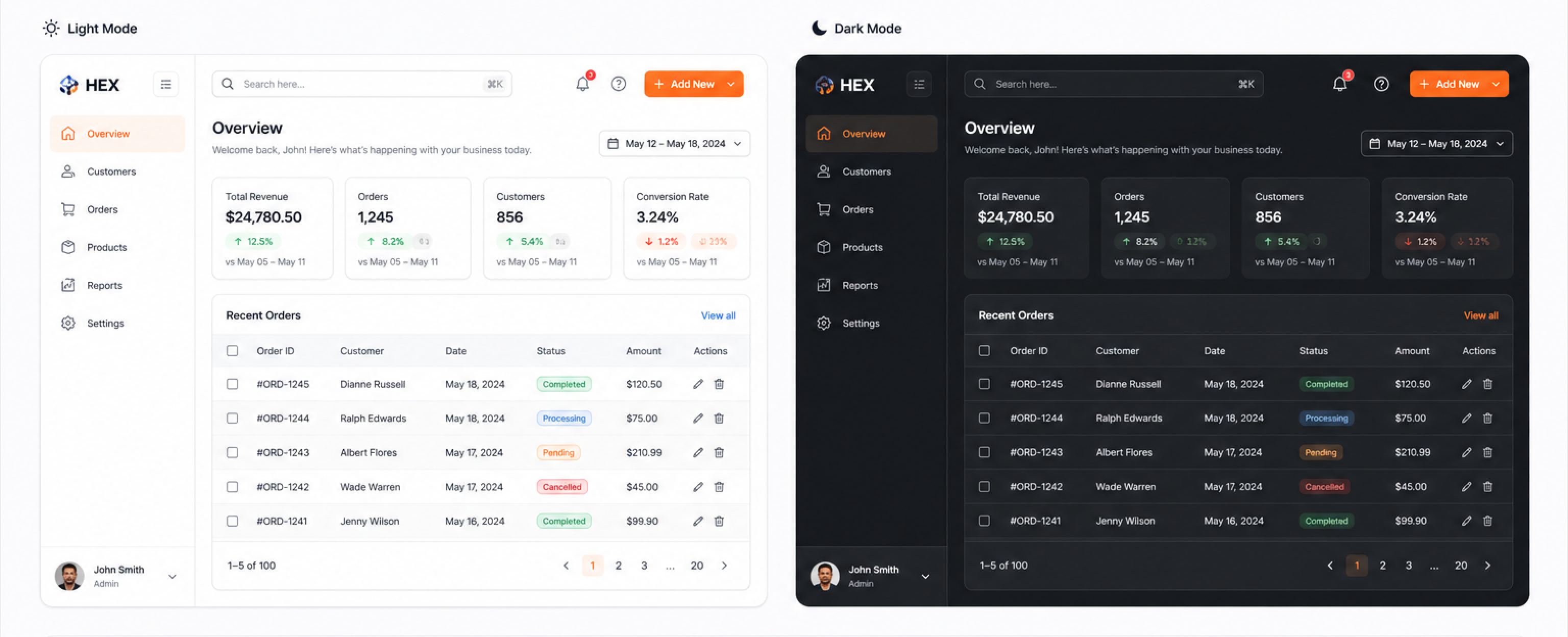The height and width of the screenshot is (637, 1568).
Task: Expand Add New arrow in light mode
Action: point(731,84)
